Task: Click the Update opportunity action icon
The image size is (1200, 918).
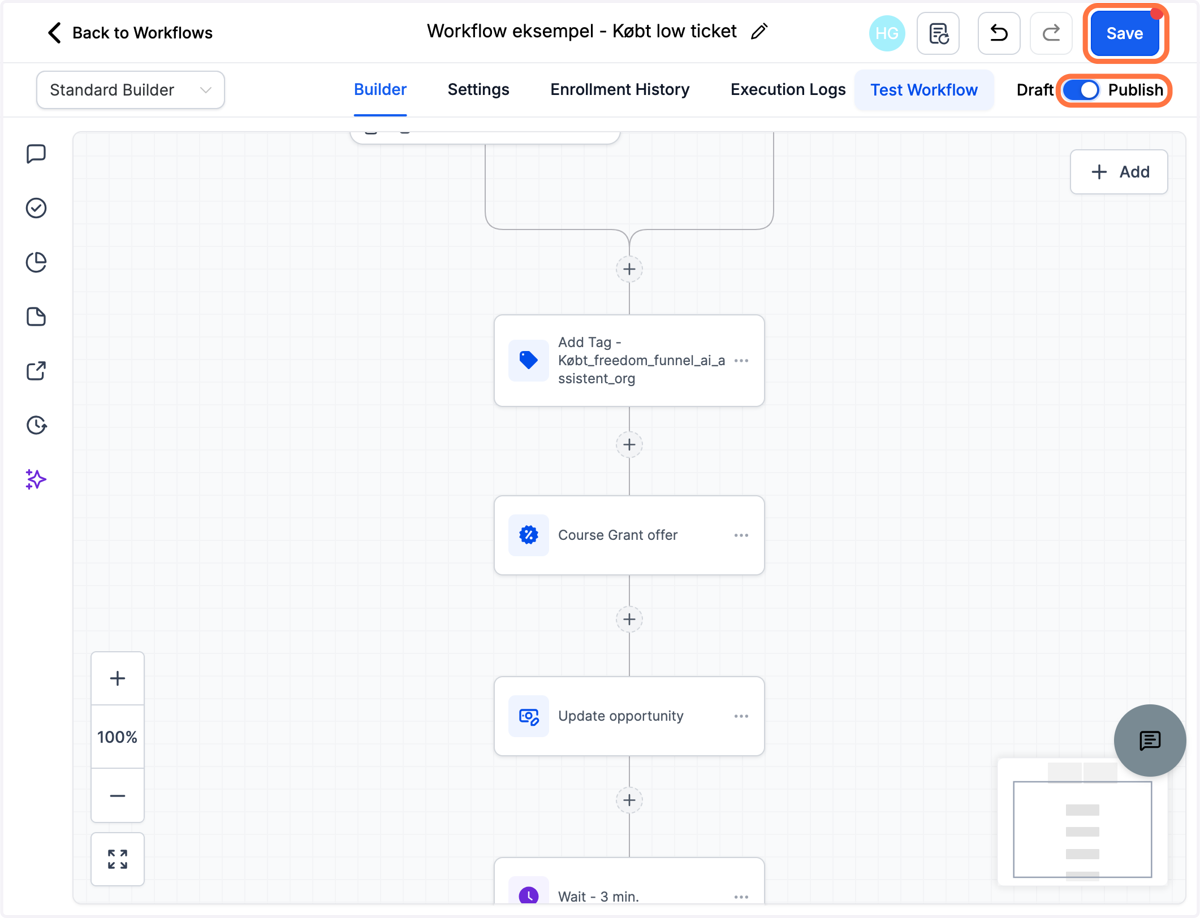Action: [x=528, y=716]
